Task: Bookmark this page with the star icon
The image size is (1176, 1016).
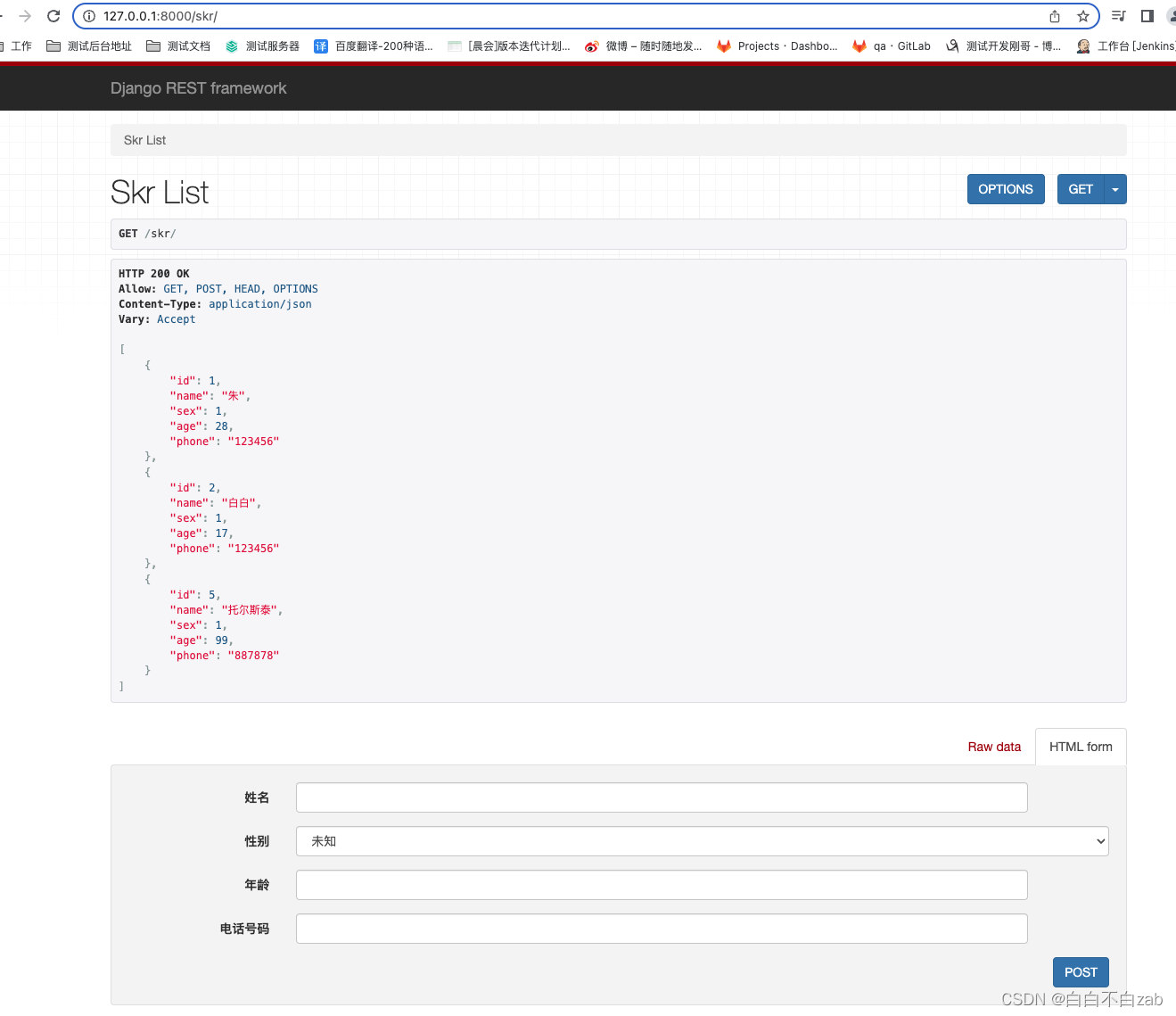Action: click(x=1083, y=16)
